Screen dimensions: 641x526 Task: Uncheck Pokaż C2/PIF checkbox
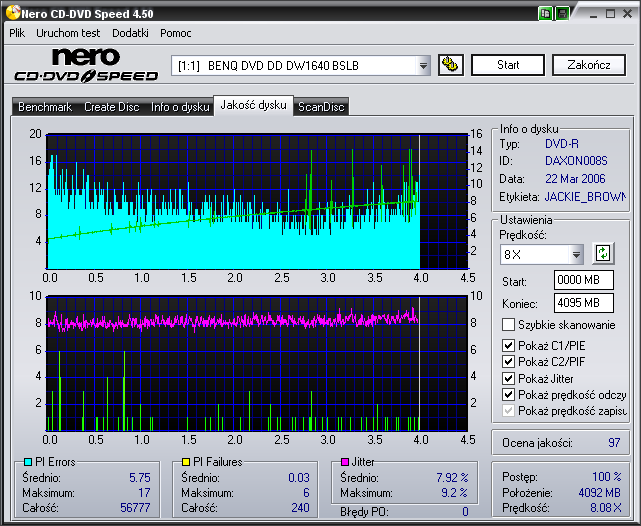[x=508, y=362]
